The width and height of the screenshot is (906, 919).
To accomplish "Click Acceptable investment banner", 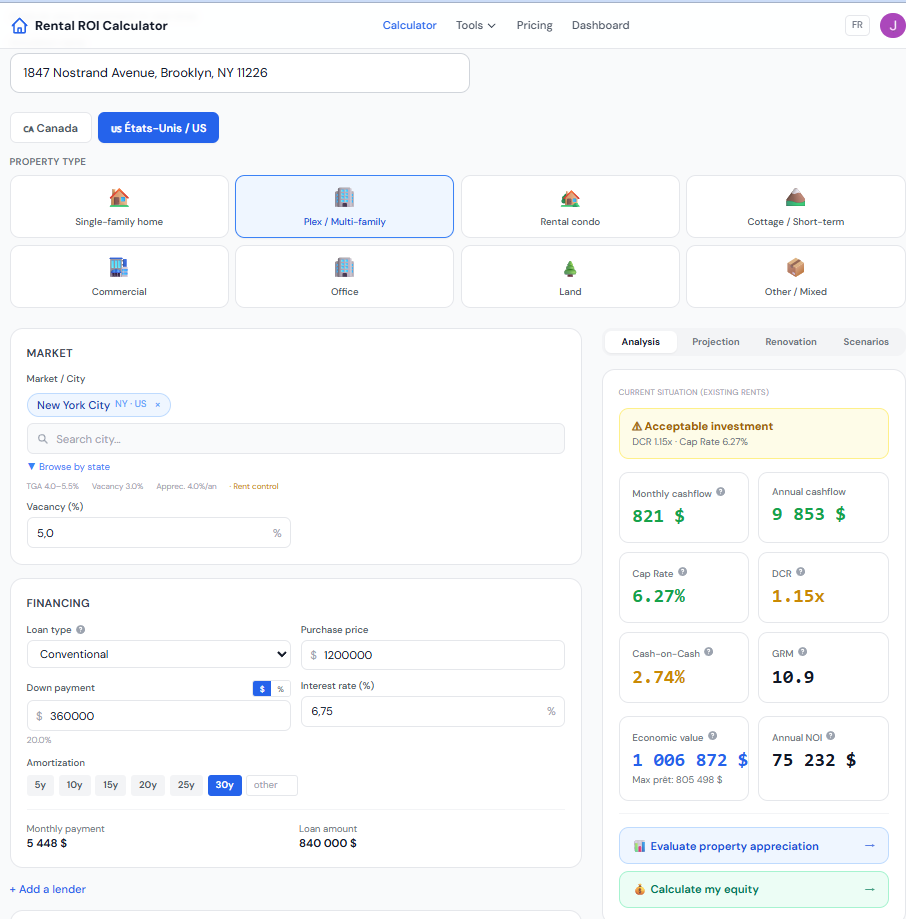I will [754, 433].
